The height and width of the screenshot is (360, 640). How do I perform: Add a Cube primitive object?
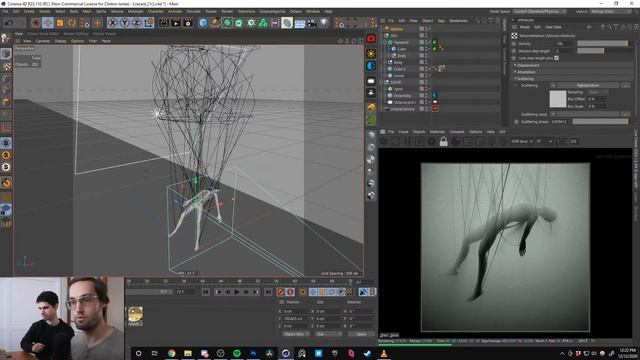pyautogui.click(x=203, y=23)
